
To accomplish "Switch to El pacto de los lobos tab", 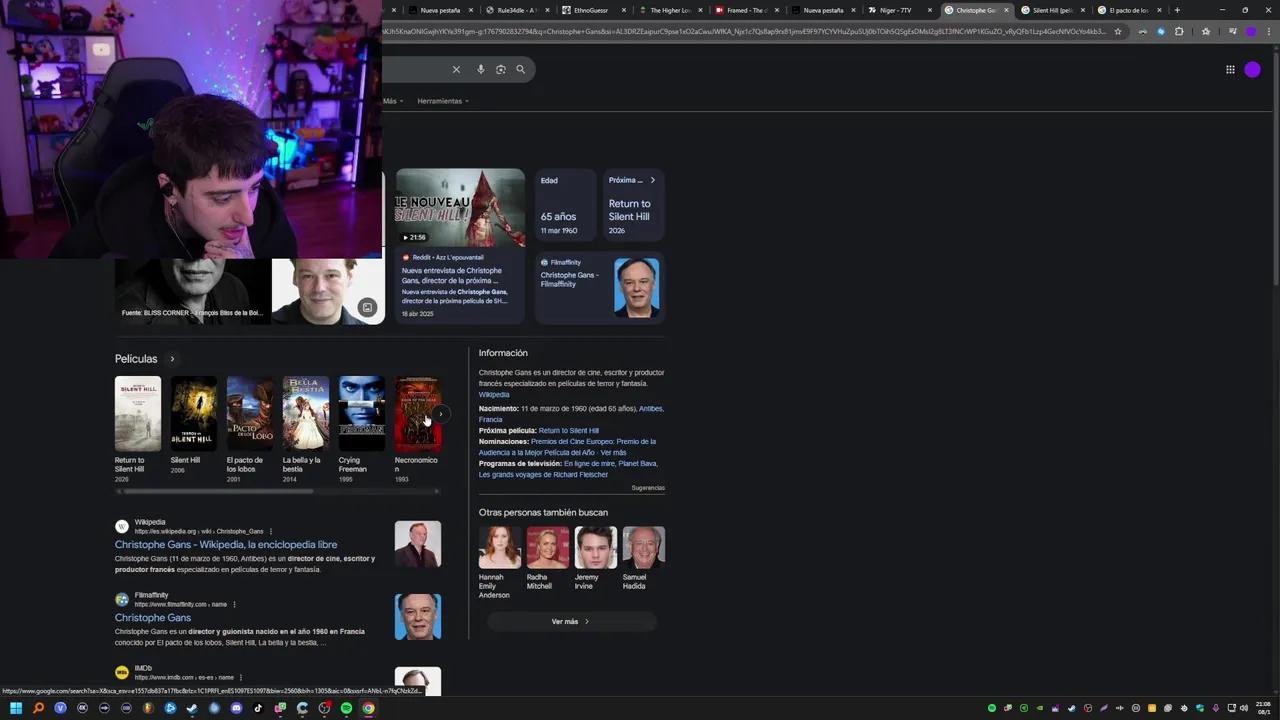I will coord(1129,10).
